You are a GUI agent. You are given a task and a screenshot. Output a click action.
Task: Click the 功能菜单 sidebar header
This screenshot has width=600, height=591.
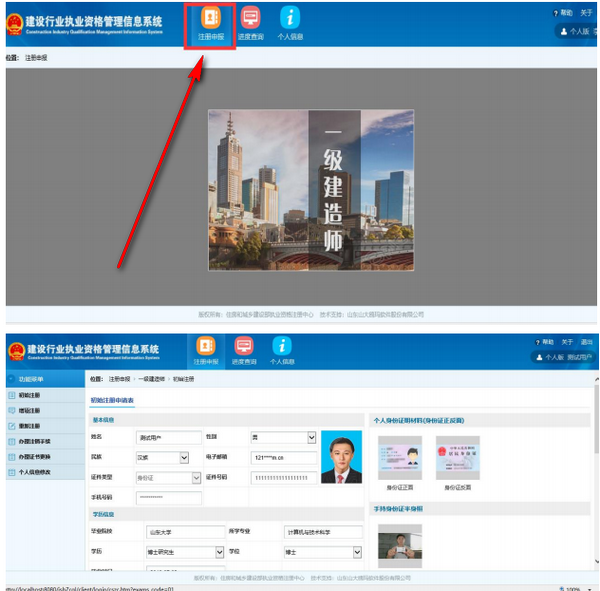(30, 379)
